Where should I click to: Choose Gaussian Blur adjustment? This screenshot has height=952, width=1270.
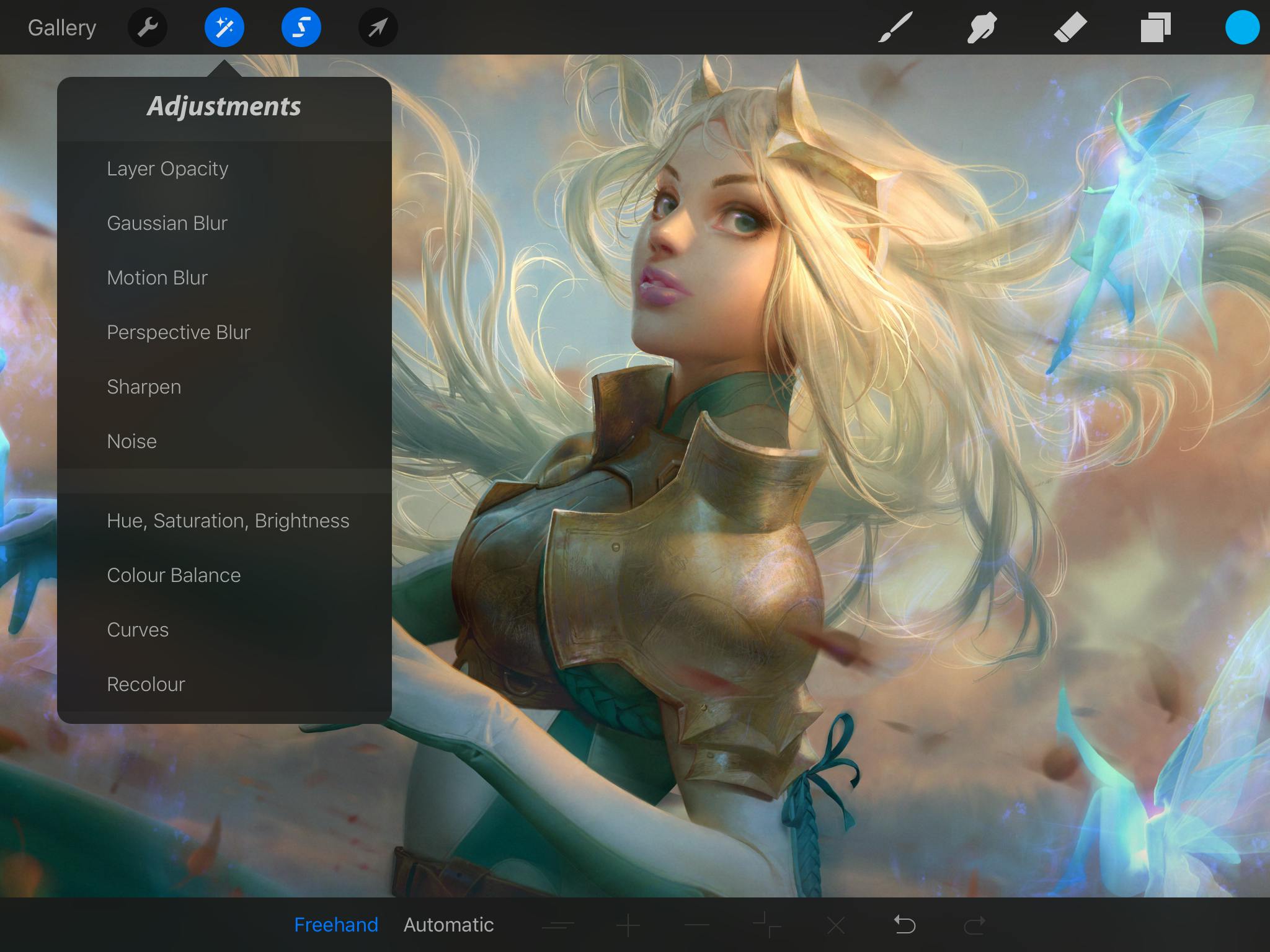tap(167, 223)
